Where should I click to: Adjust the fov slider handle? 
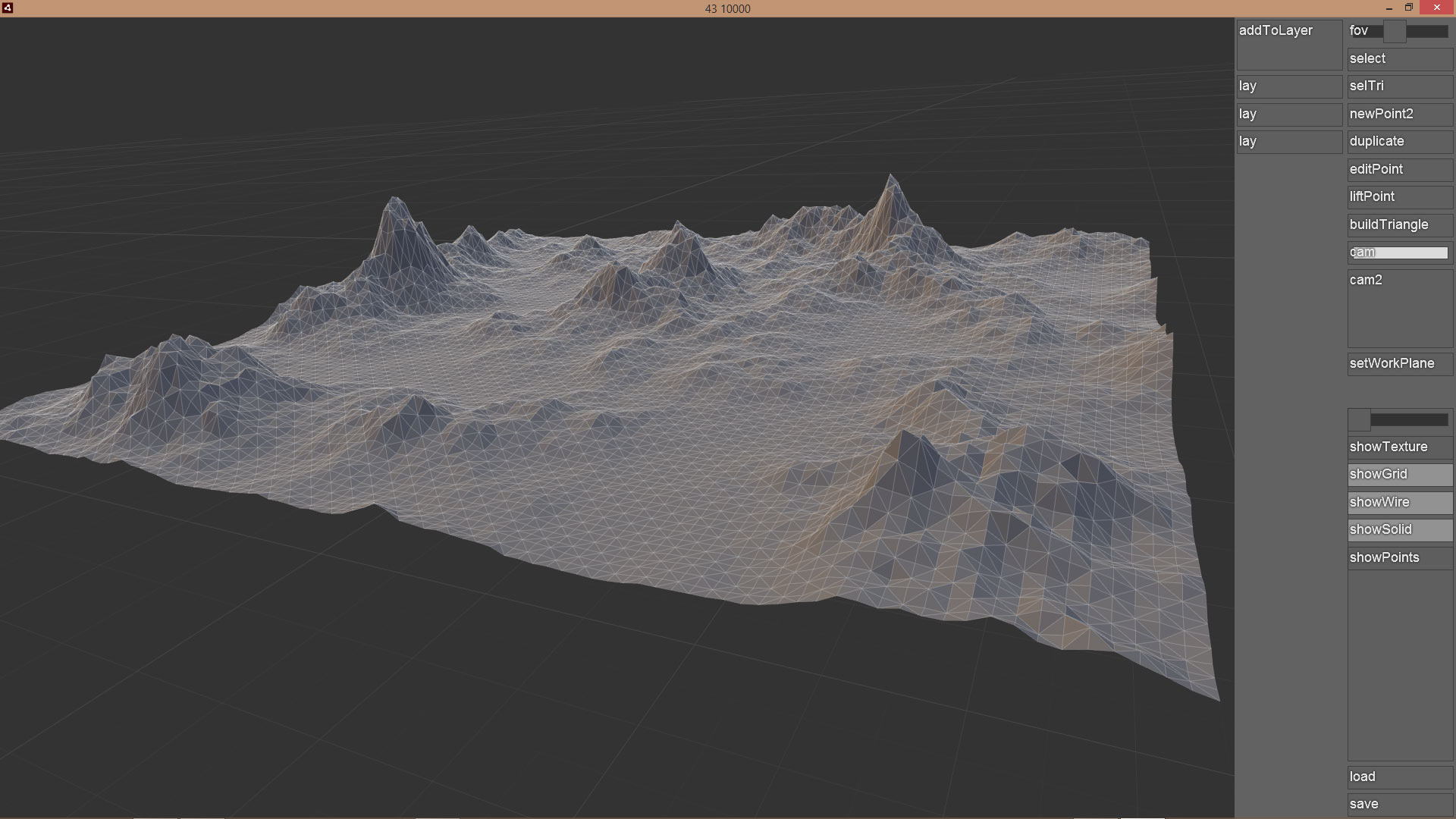1394,32
